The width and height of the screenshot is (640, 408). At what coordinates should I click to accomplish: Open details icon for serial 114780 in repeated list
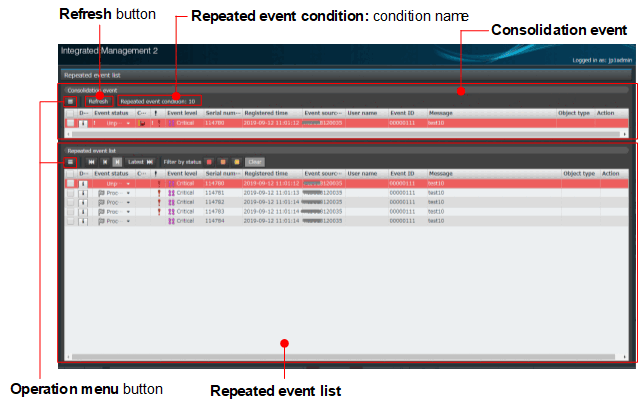(x=83, y=184)
